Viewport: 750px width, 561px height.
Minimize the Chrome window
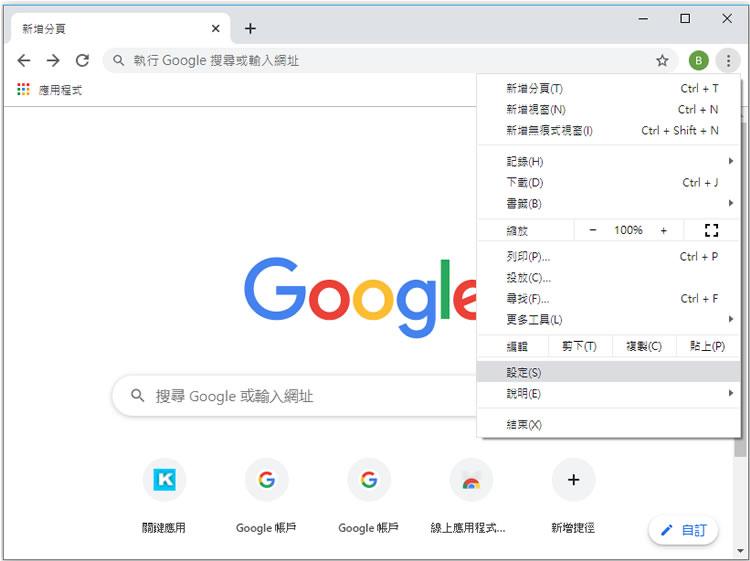click(643, 19)
